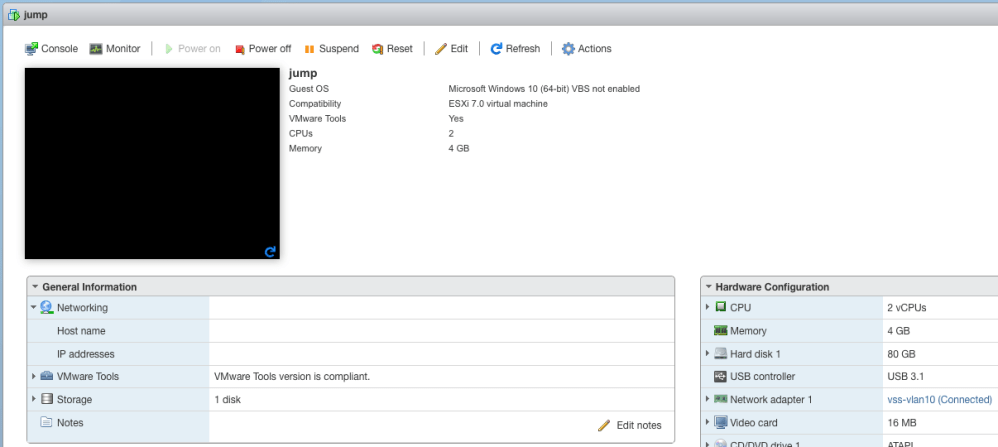Screen dimensions: 998x447
Task: Click the CPU chip icon
Action: (720, 308)
